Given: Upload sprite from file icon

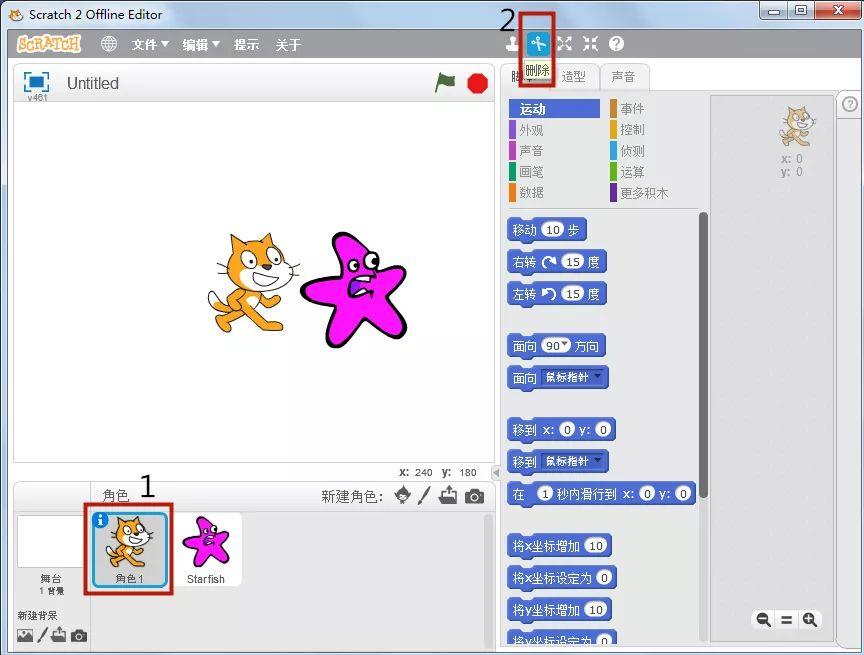Looking at the screenshot, I should click(448, 495).
